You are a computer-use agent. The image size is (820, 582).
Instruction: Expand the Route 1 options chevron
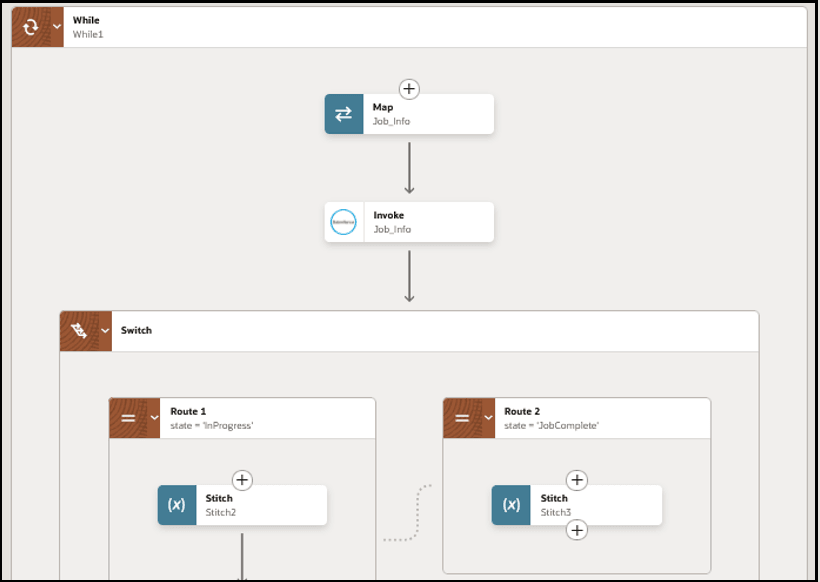tap(152, 418)
